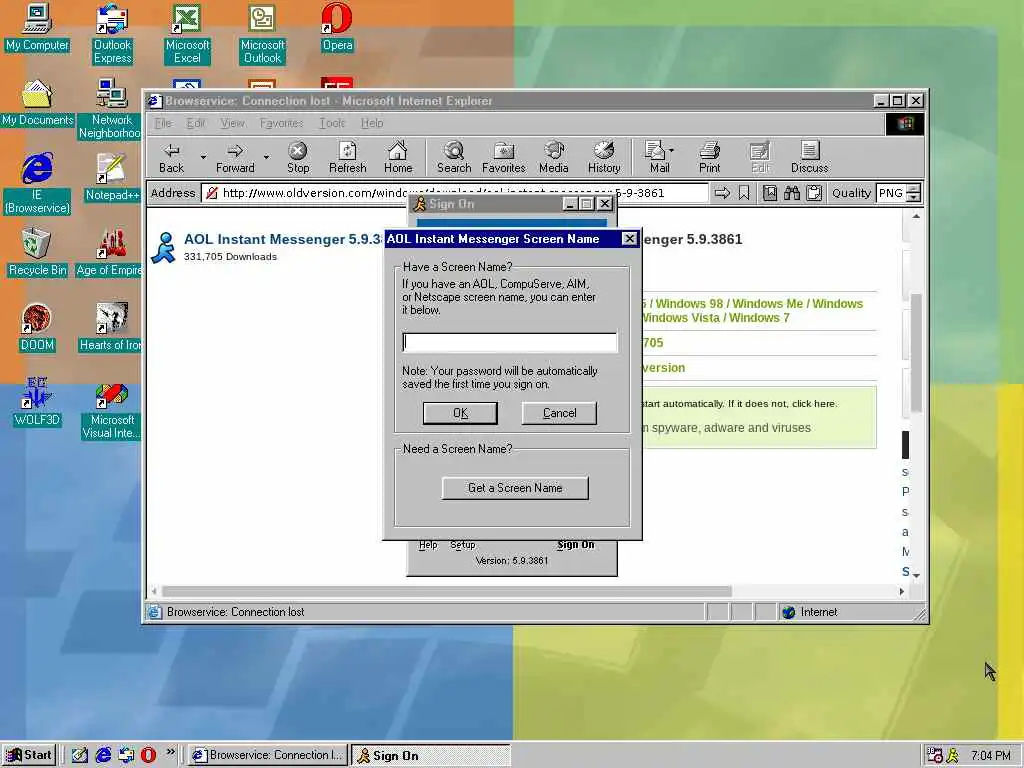The height and width of the screenshot is (768, 1024).
Task: Click scroll down arrow on IE page
Action: click(x=916, y=575)
